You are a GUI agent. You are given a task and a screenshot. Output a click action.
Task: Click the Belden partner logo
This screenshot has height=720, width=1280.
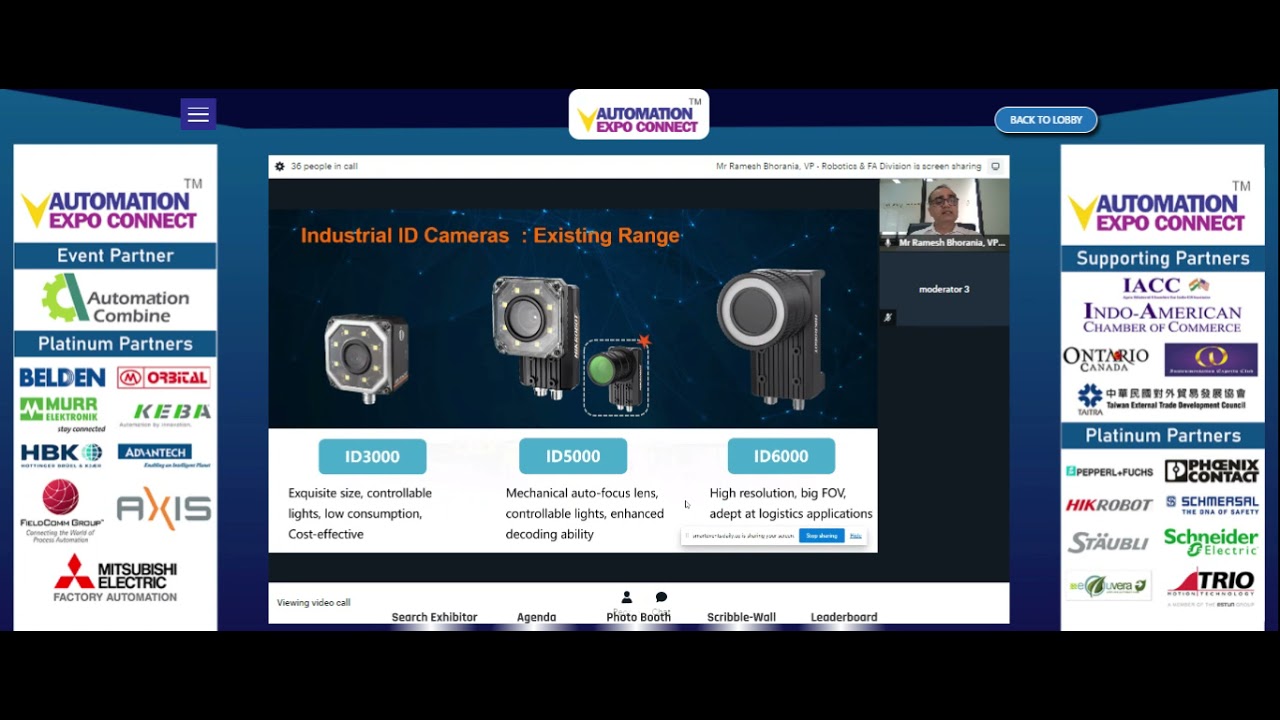[x=62, y=378]
